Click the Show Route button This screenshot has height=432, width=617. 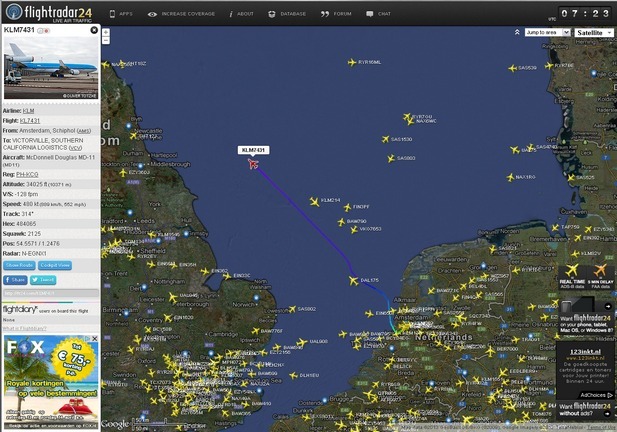click(x=19, y=266)
